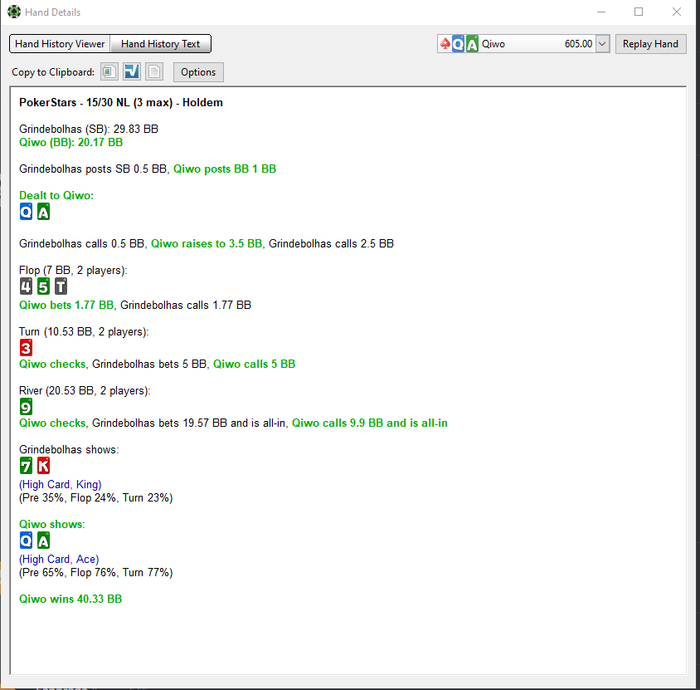Close the Hand Details window
Screen dimensions: 700x690
pos(677,12)
